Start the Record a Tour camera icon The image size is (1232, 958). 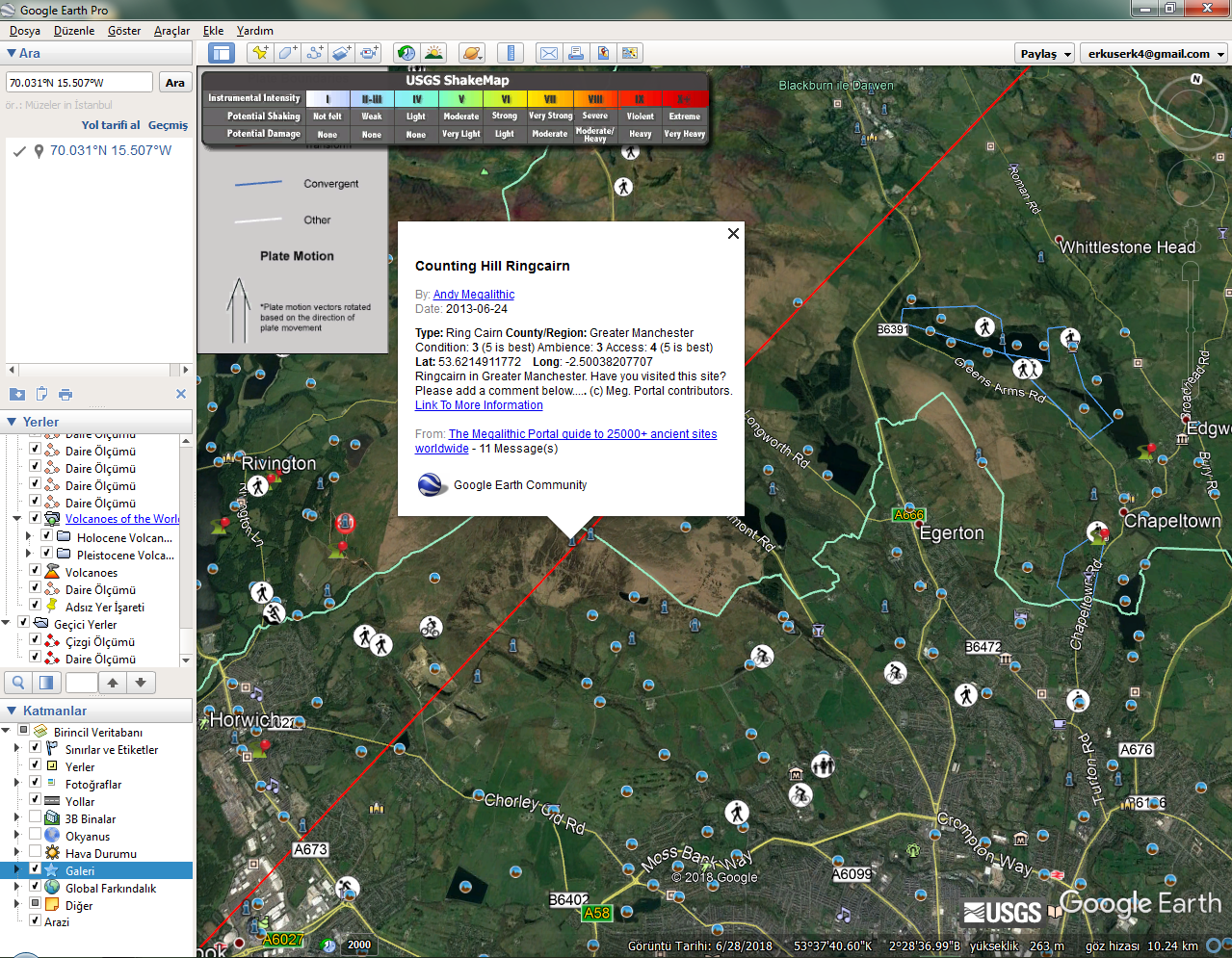coord(368,53)
